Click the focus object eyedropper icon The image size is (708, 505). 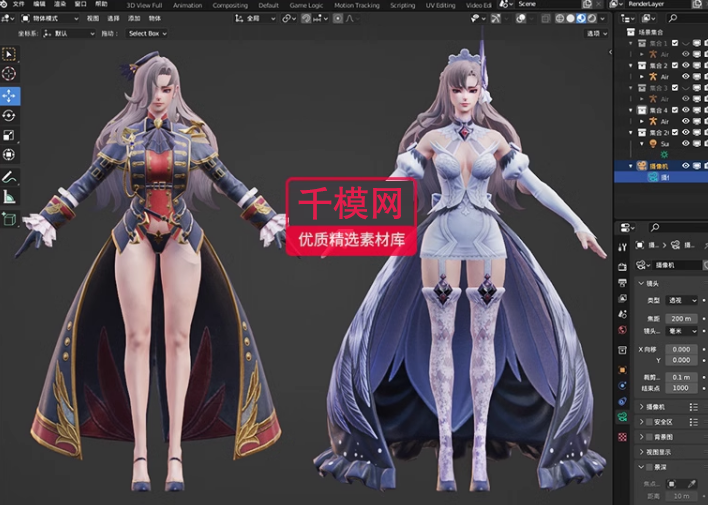click(x=691, y=484)
